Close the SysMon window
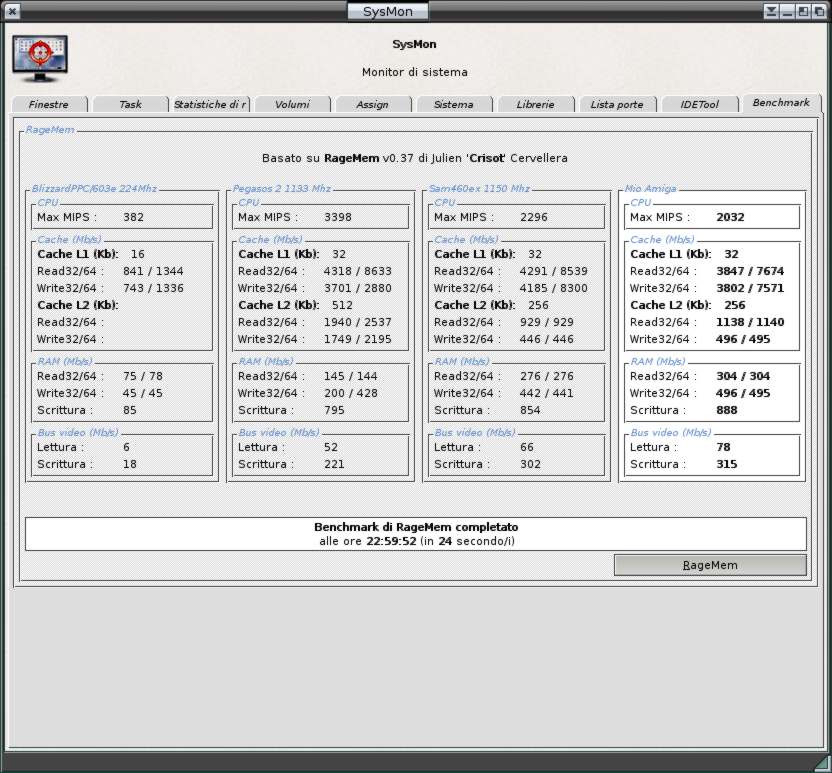832x773 pixels. (12, 11)
